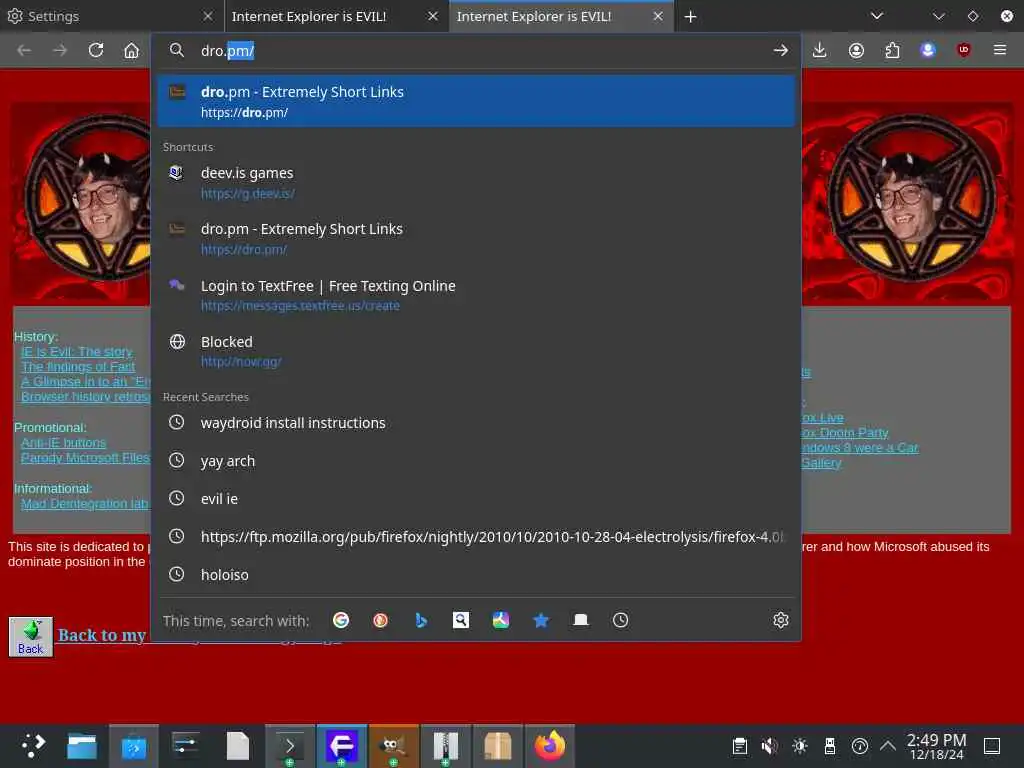The width and height of the screenshot is (1024, 768).
Task: Open the uBlock Origin extension
Action: tap(964, 50)
